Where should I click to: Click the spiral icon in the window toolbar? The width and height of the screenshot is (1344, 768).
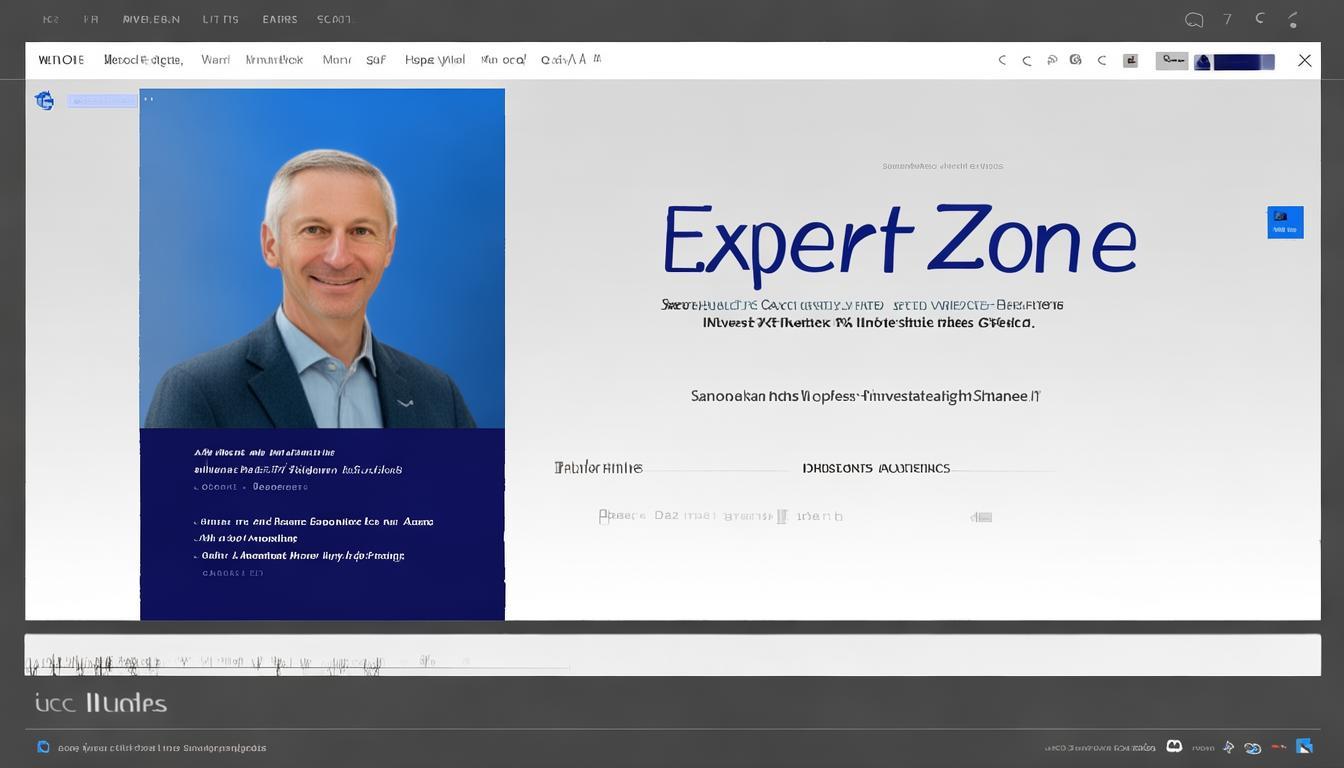click(1075, 60)
